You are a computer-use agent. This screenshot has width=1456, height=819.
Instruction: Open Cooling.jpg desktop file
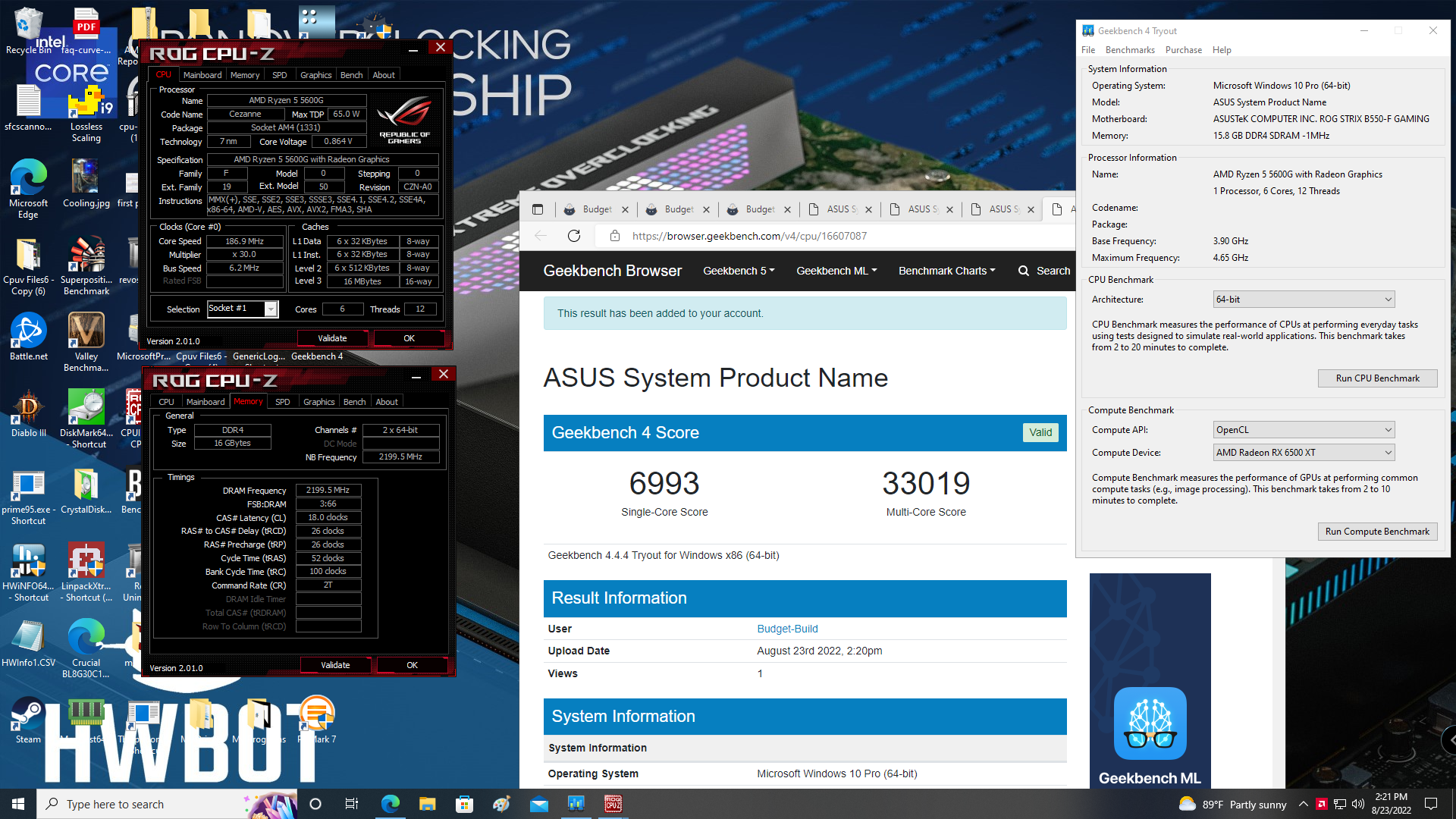tap(86, 184)
